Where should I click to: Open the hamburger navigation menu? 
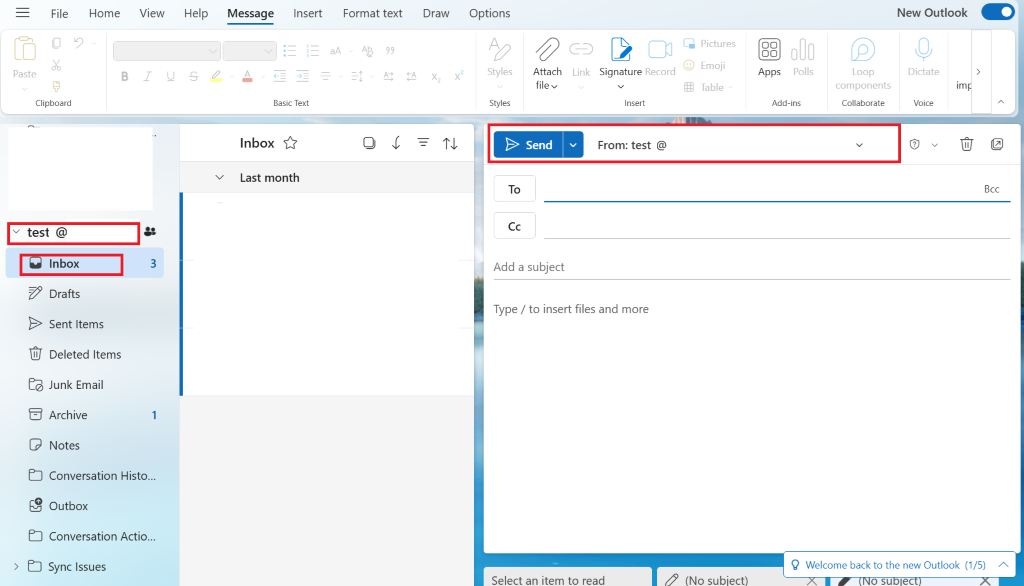(22, 12)
